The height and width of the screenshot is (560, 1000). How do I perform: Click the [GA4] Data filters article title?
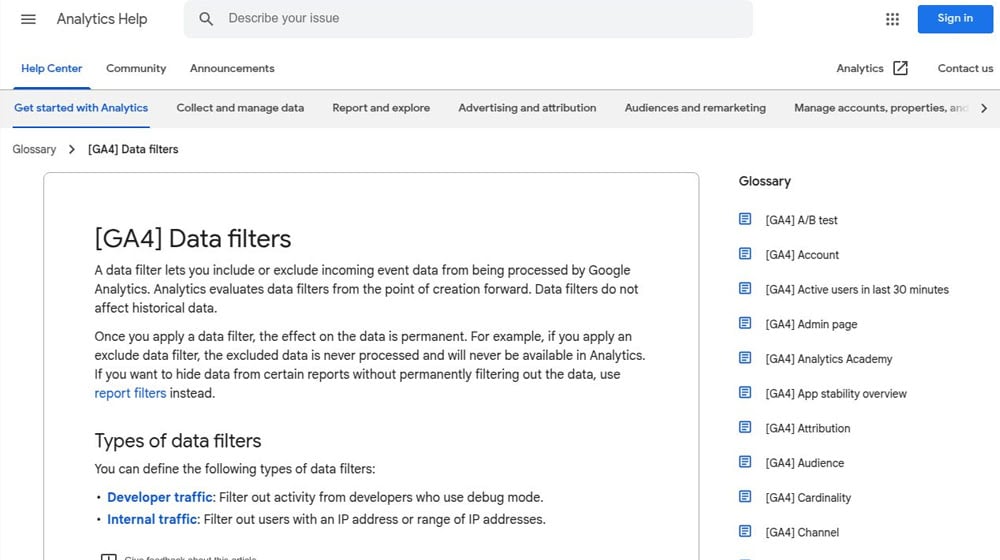point(193,239)
